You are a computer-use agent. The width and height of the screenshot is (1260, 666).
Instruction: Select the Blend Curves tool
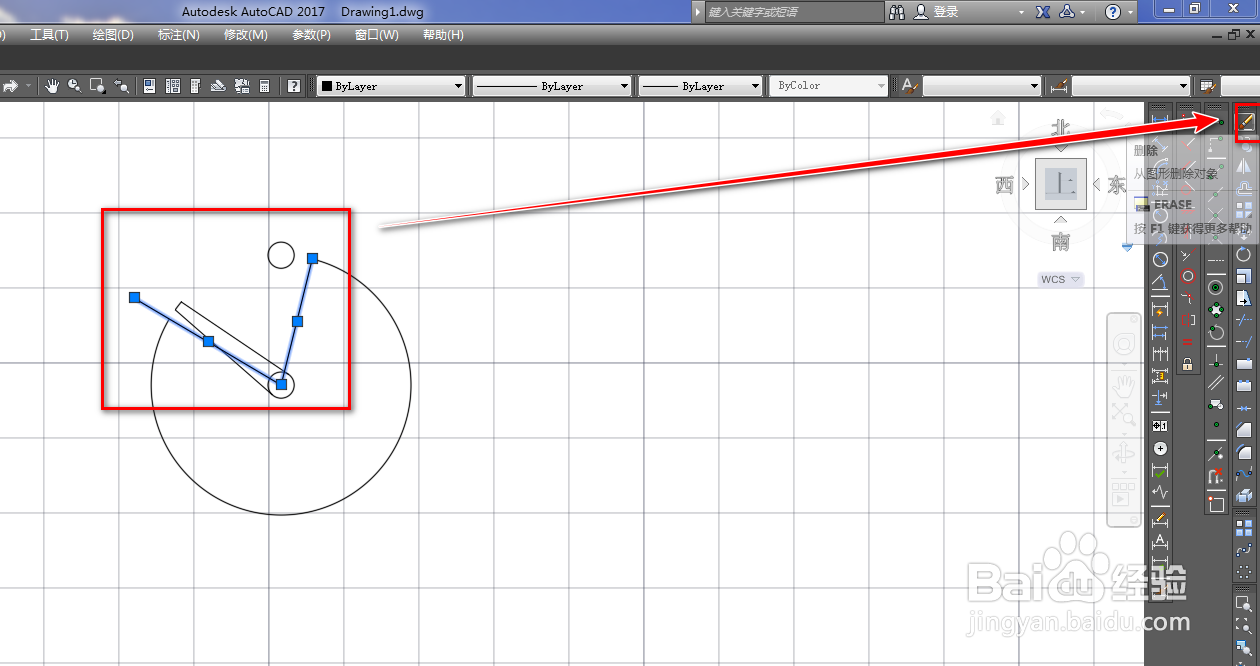click(x=1244, y=473)
